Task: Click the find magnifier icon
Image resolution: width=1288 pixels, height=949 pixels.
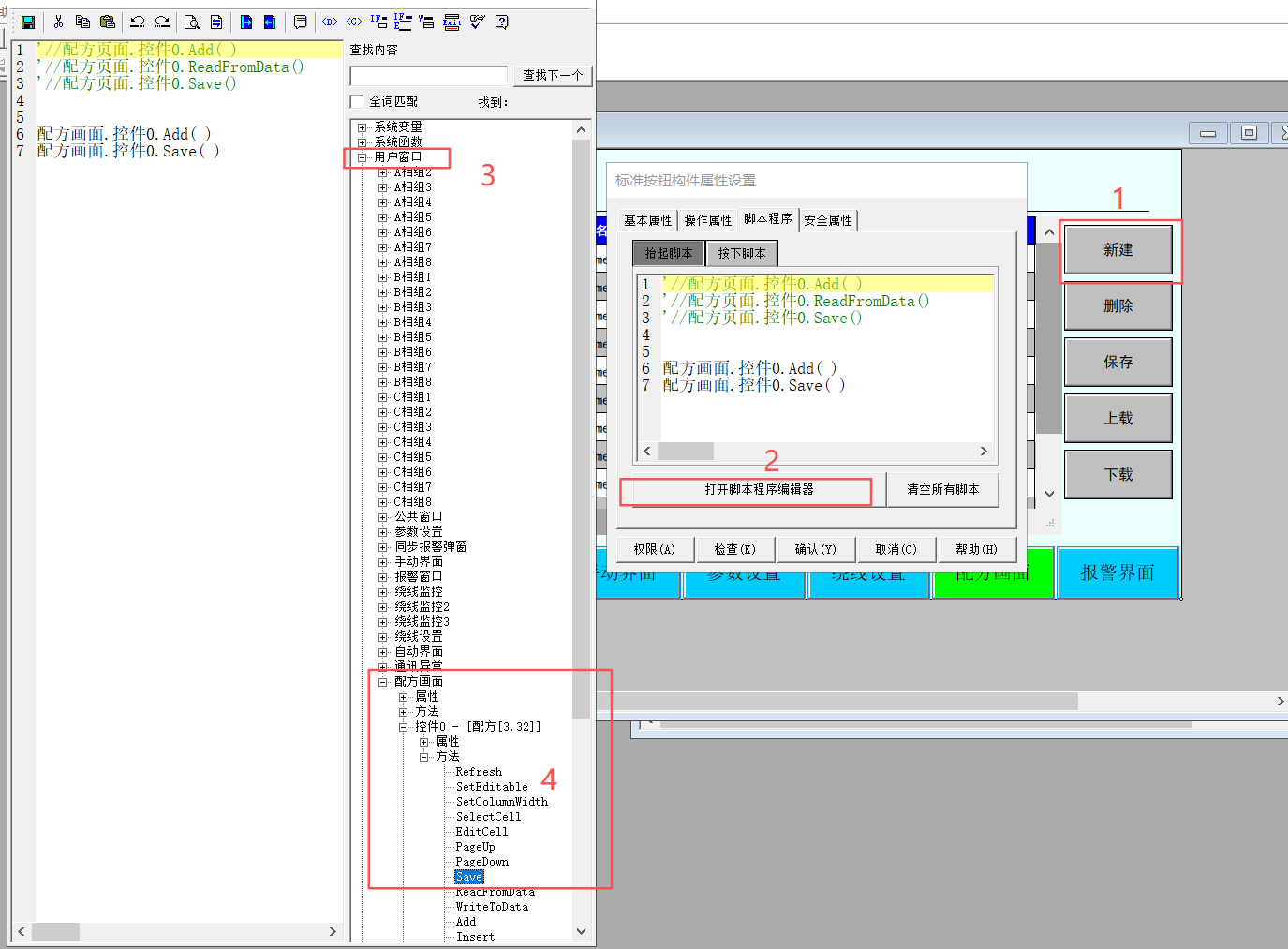Action: 191,22
